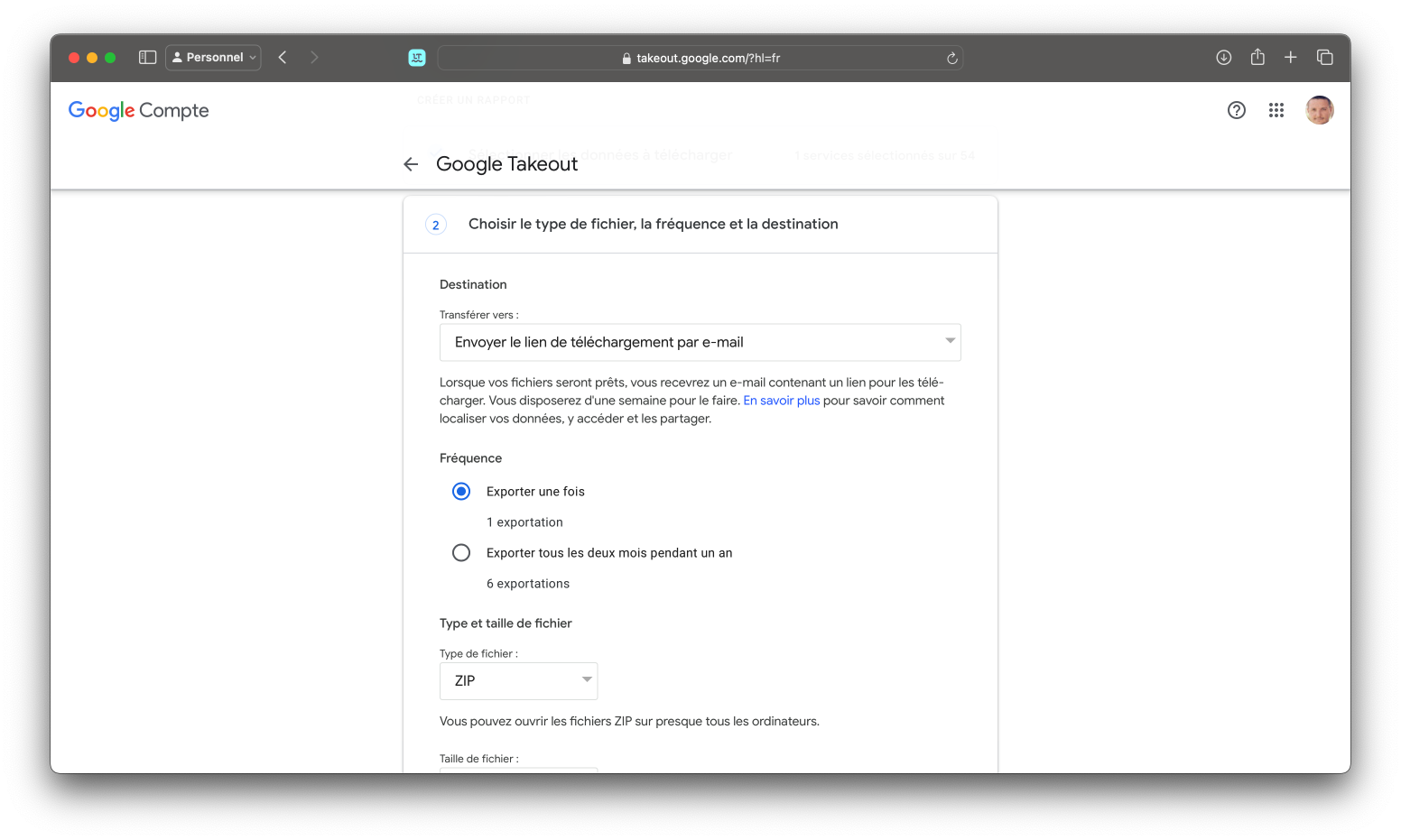Reload the page with the refresh icon

point(951,58)
